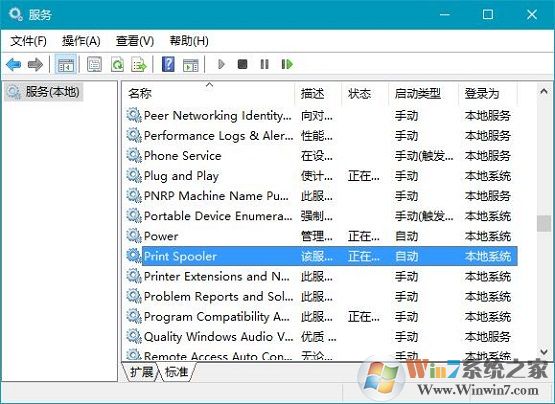Screen dimensions: 555x404
Task: Sort by the 描述 column header
Action: click(318, 94)
